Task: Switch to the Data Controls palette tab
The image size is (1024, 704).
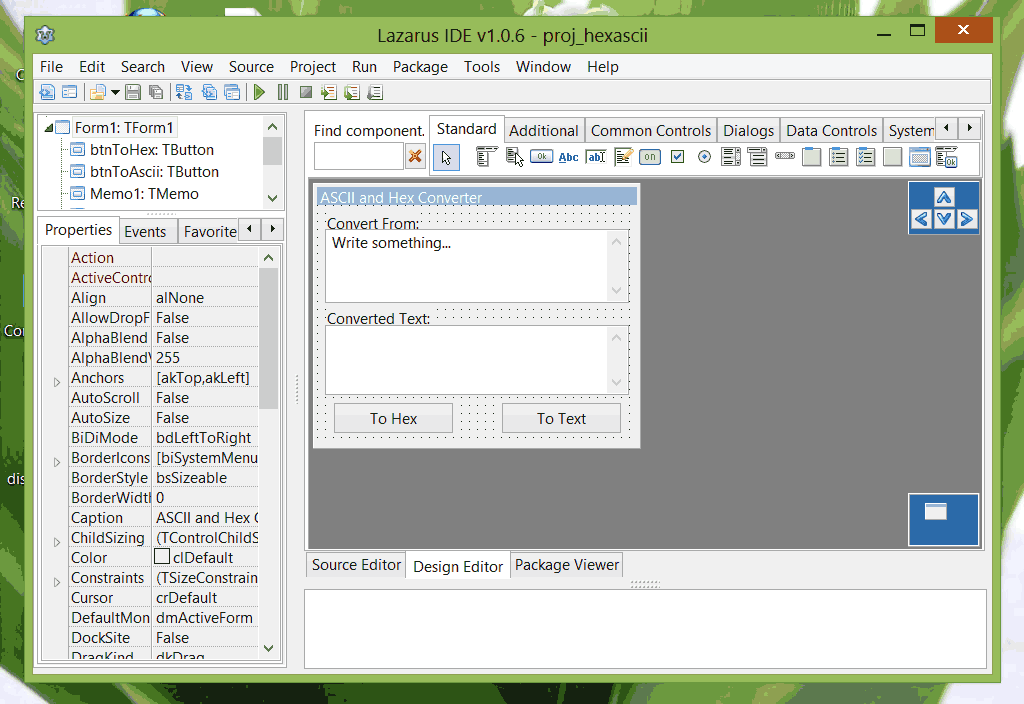Action: [831, 131]
